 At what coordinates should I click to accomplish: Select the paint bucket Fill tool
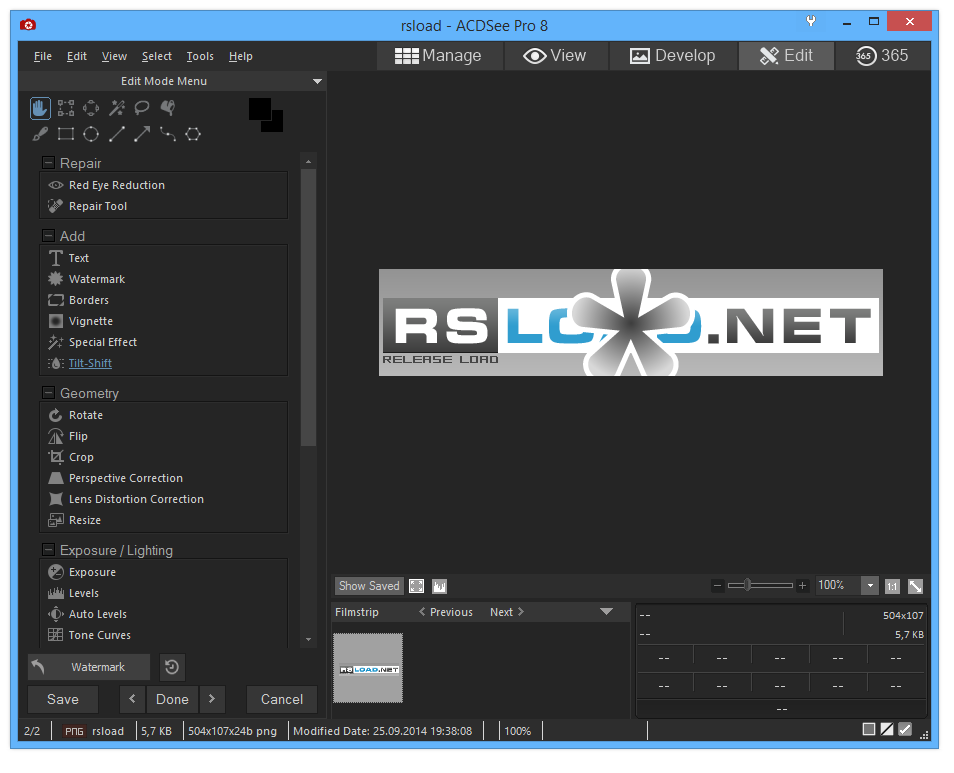point(167,108)
